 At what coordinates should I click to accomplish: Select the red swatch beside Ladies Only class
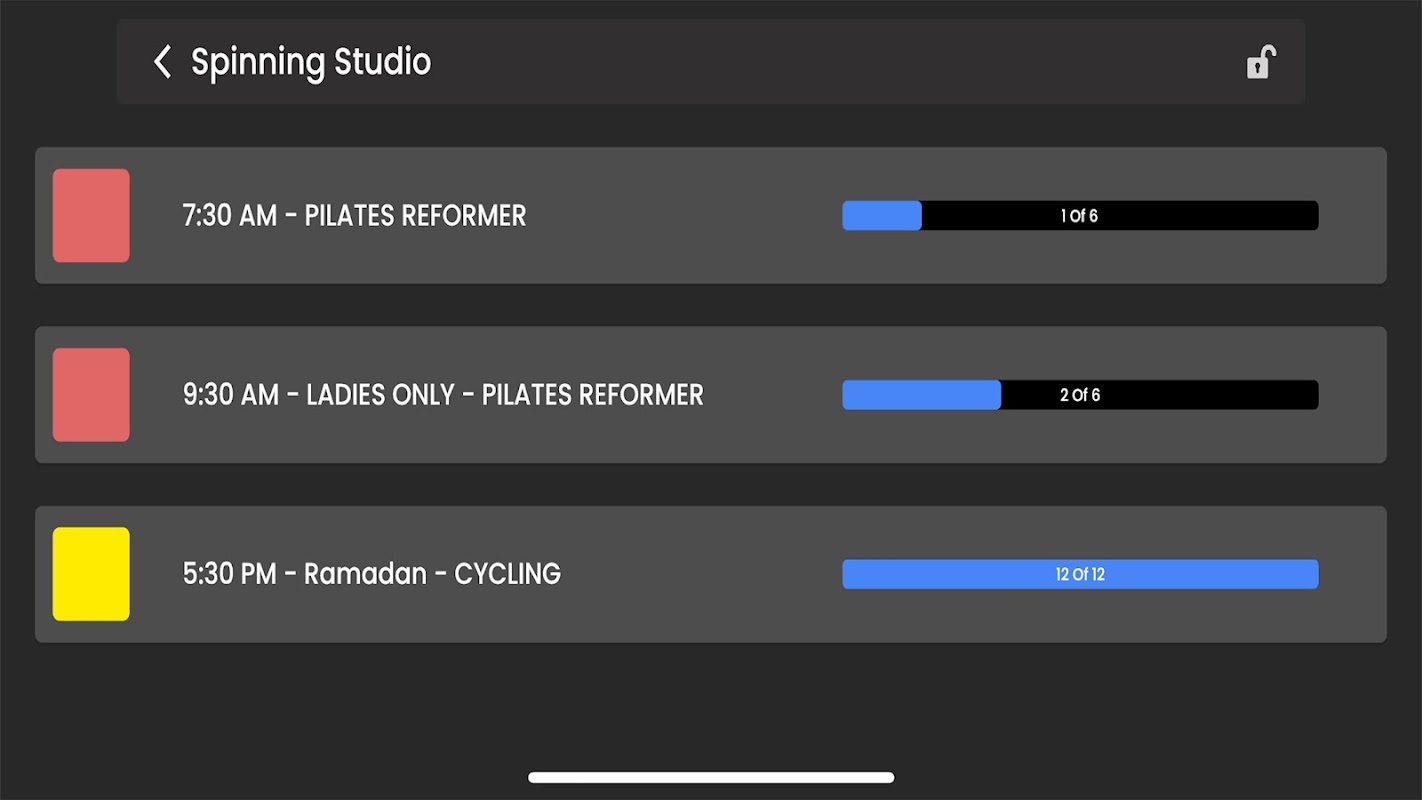pos(91,395)
